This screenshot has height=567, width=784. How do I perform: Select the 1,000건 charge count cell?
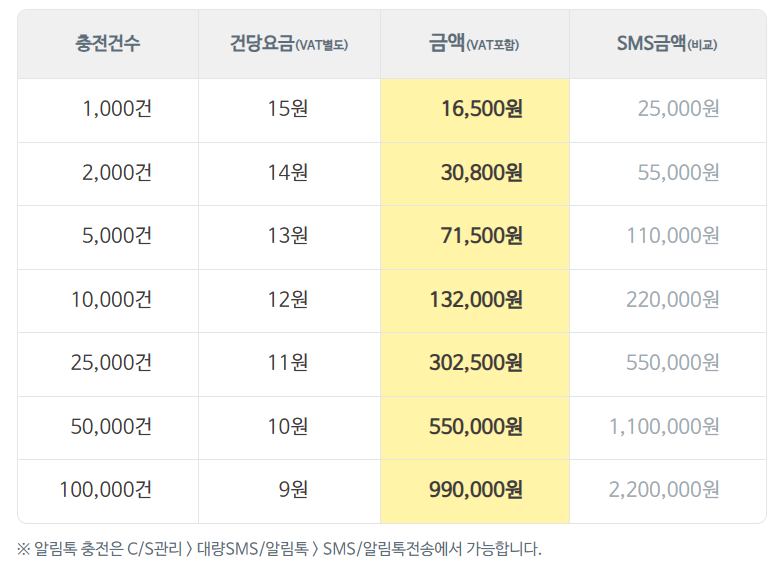117,109
